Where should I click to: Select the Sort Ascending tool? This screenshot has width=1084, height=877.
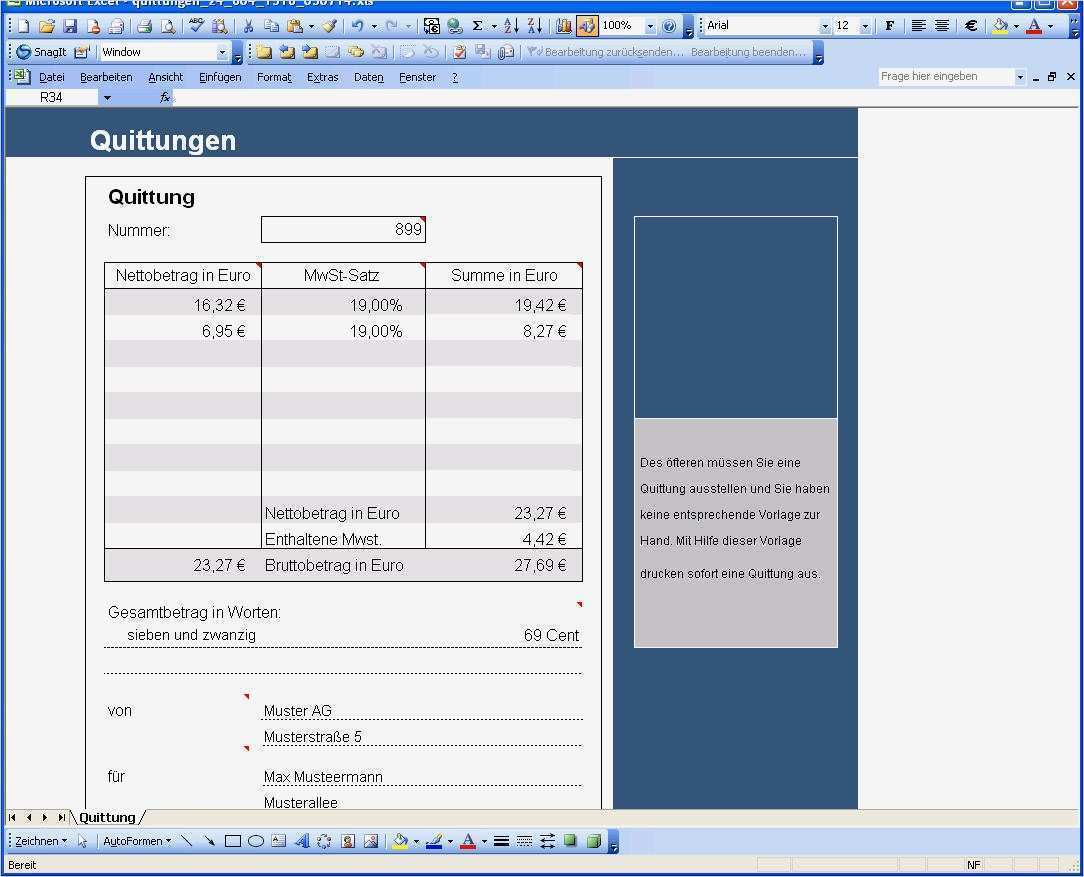(x=512, y=26)
